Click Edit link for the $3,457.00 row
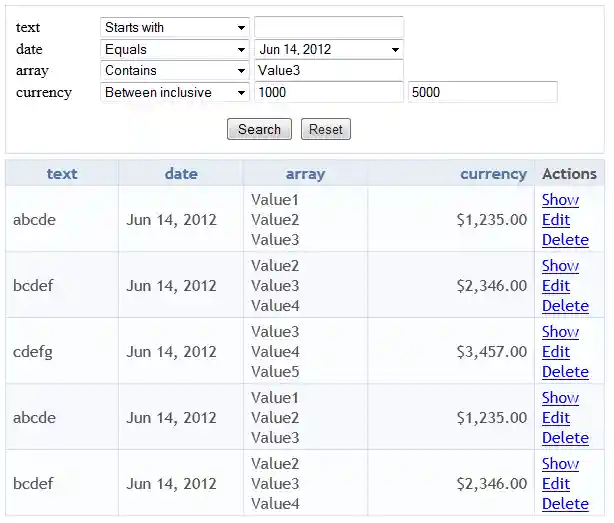 click(556, 352)
